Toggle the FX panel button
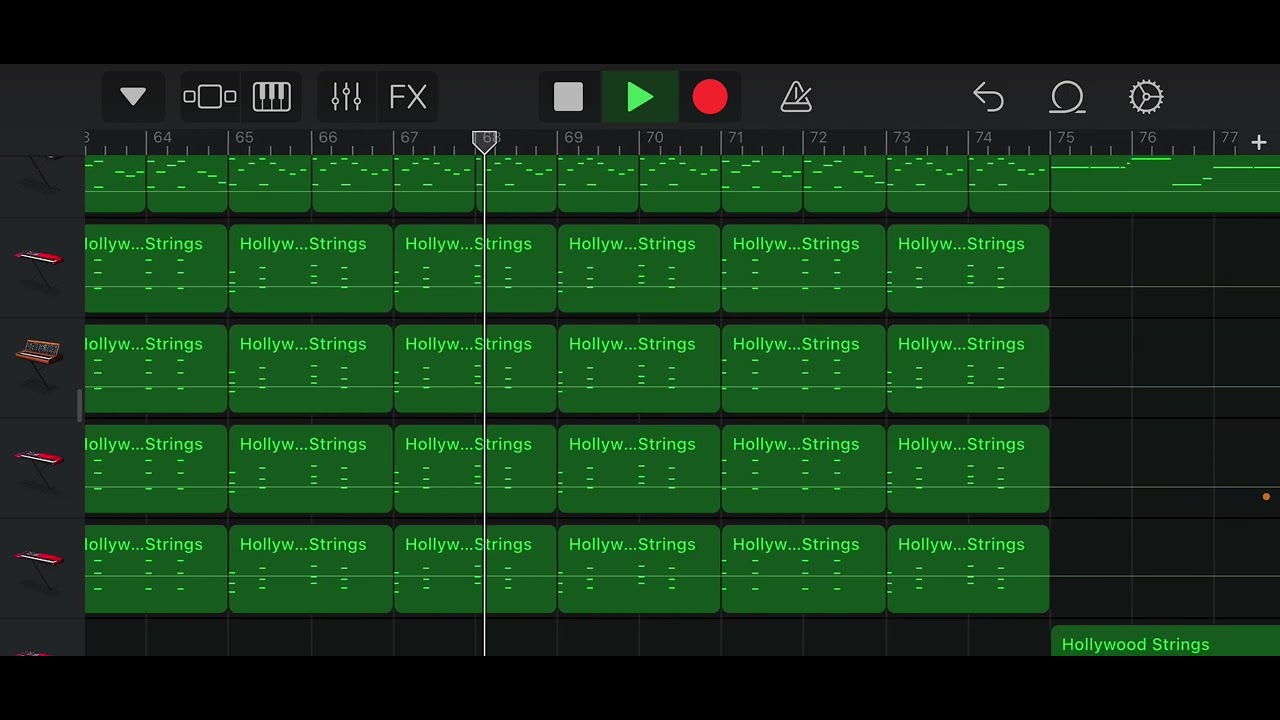1280x720 pixels. pyautogui.click(x=408, y=97)
